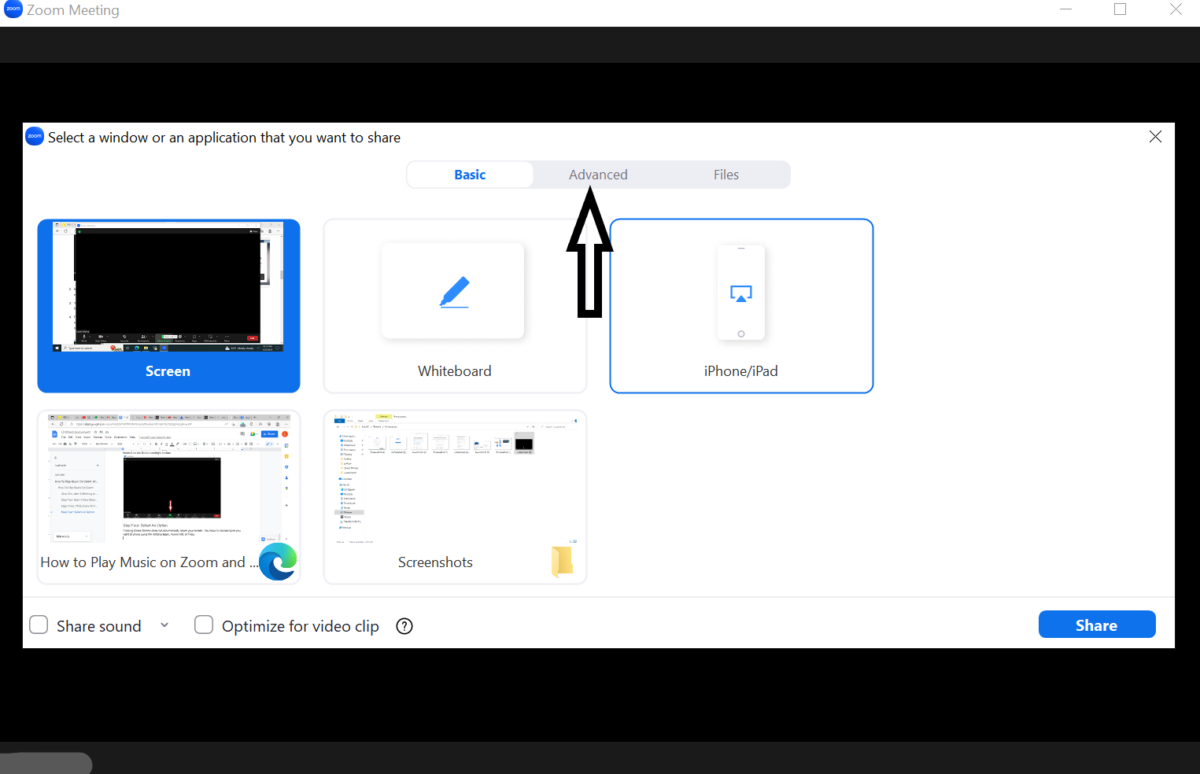Pick the Screenshots folder window
Image resolution: width=1200 pixels, height=774 pixels.
(x=455, y=497)
